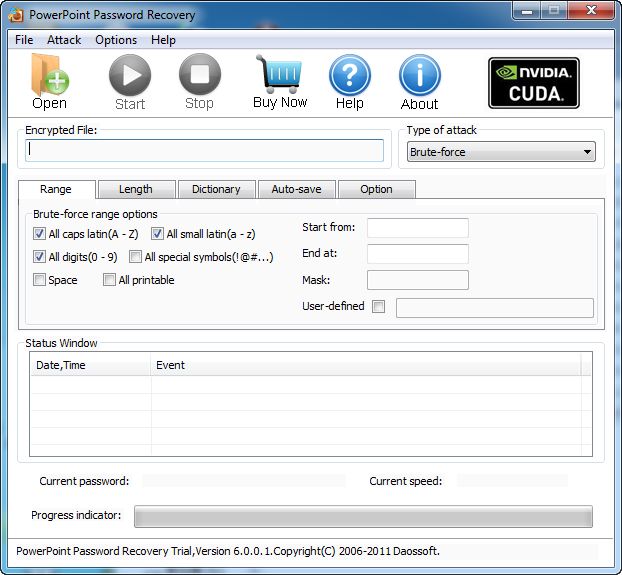Tick the User-defined checkbox
This screenshot has height=575, width=622.
click(378, 307)
